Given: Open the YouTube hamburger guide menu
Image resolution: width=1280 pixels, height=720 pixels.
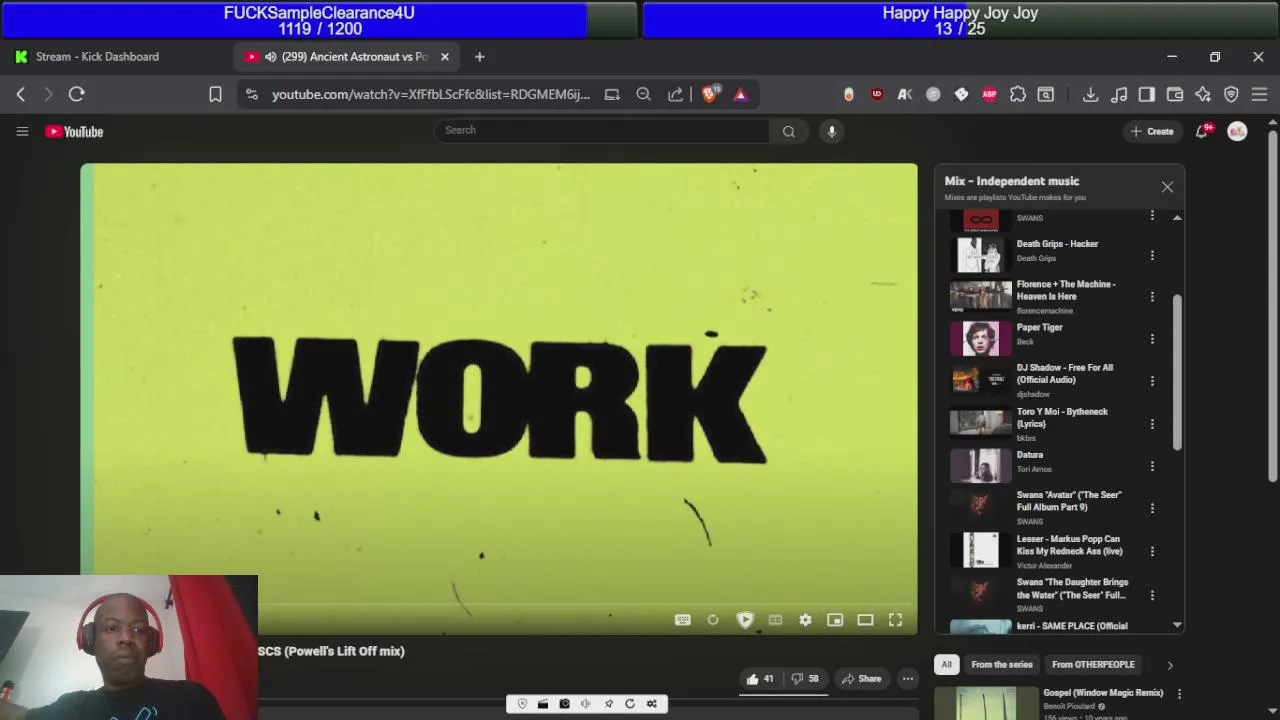Looking at the screenshot, I should 22,131.
